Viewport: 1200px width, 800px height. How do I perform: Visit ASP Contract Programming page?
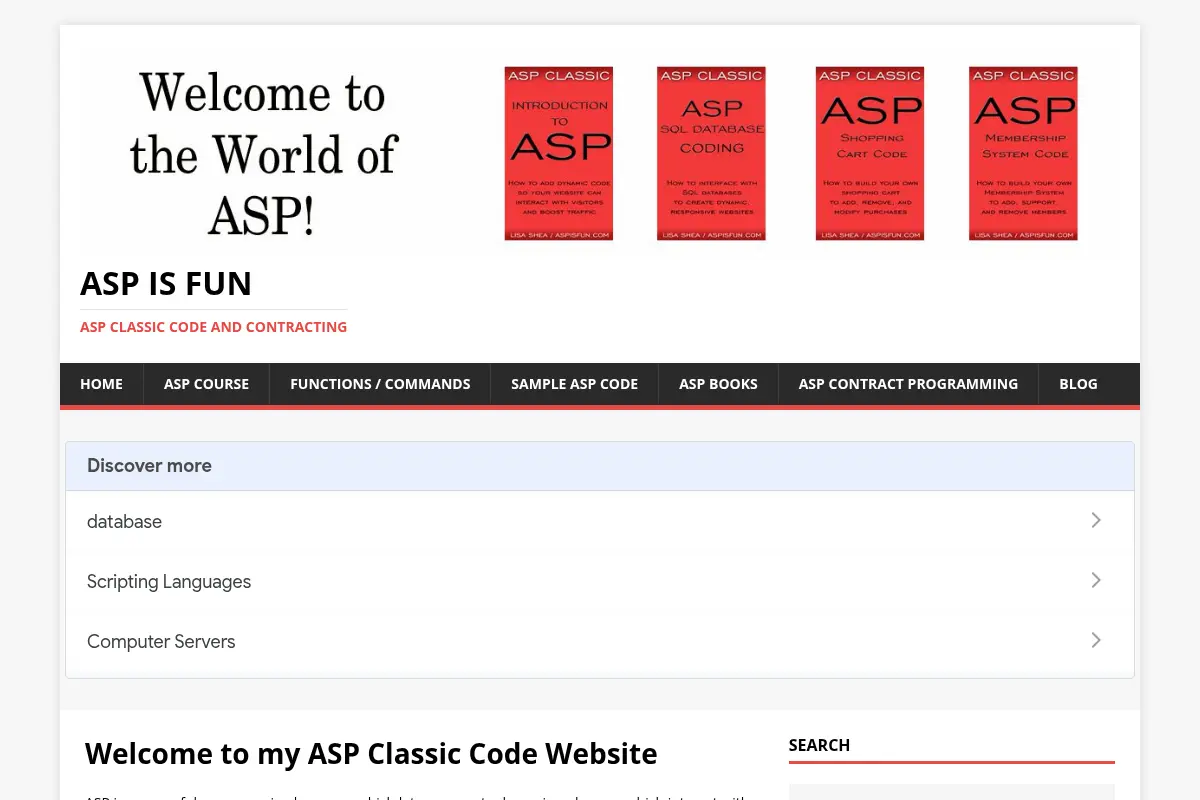[x=908, y=384]
